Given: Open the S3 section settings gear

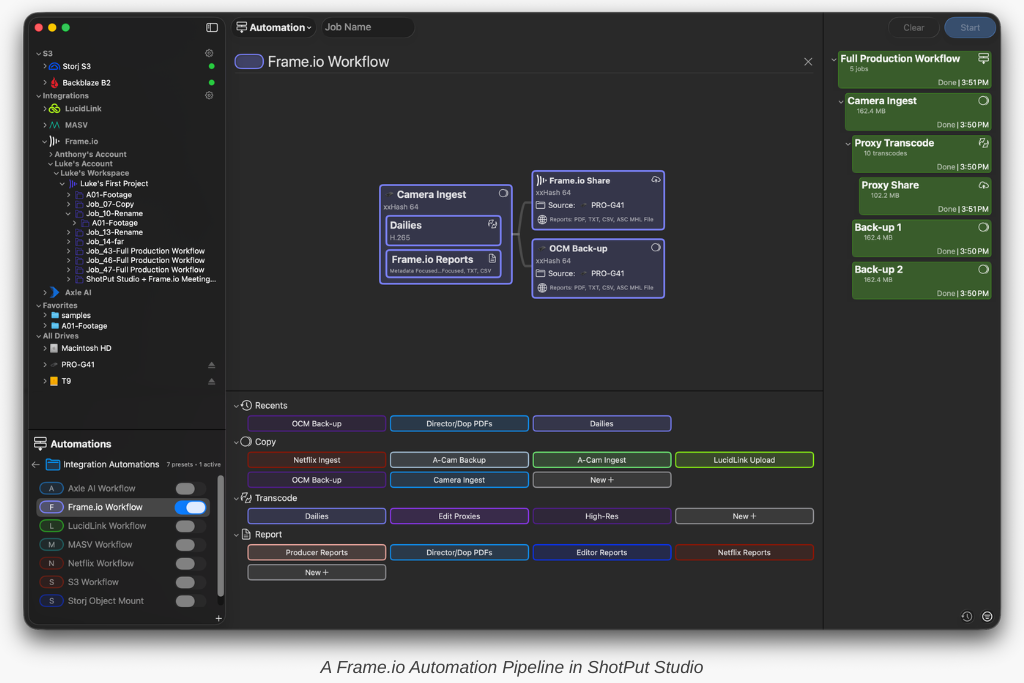Looking at the screenshot, I should [x=209, y=53].
